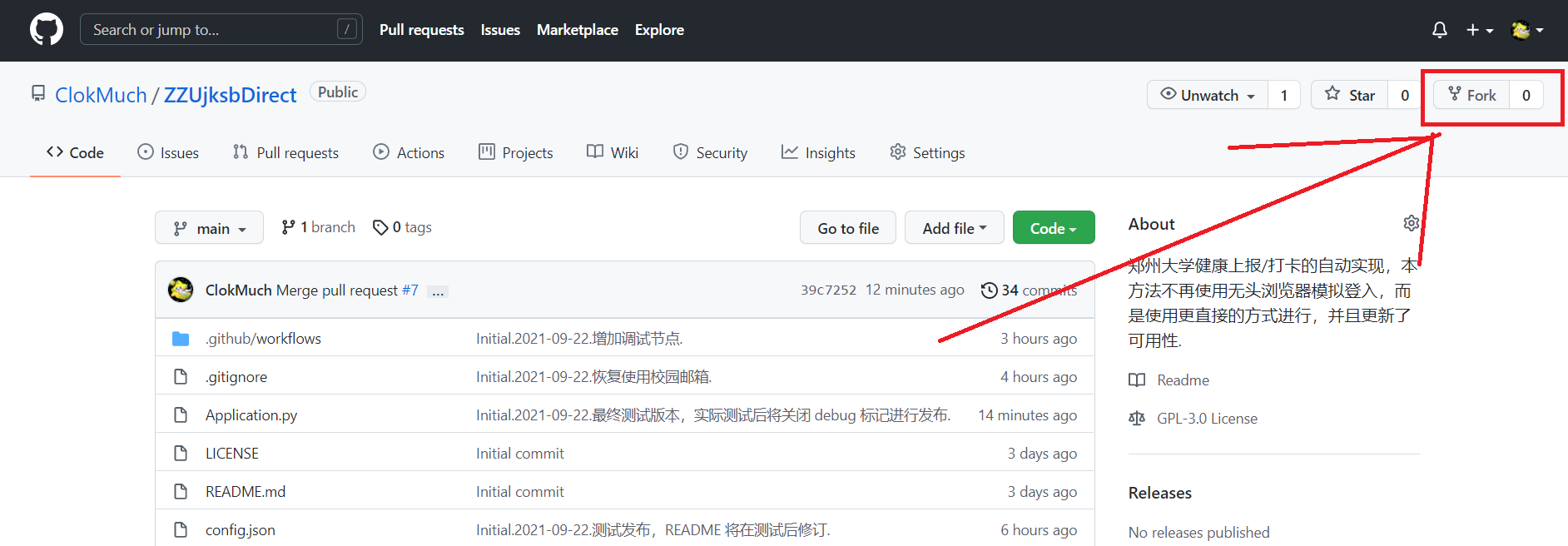The image size is (1568, 546).
Task: Open commit message of .gitignore row
Action: tap(594, 376)
